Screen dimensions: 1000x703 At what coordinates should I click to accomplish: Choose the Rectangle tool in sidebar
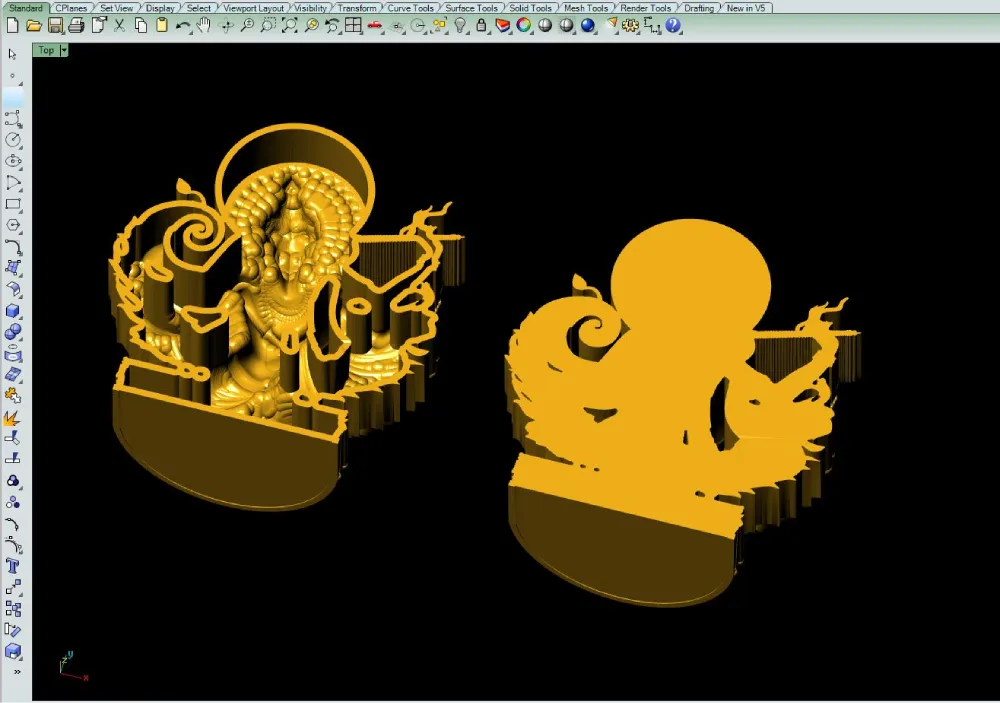[13, 204]
